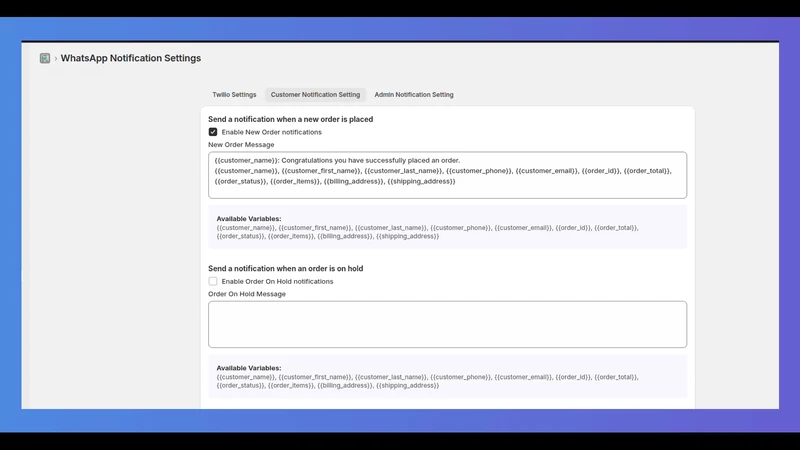
Task: Click the Available Variables heading under Order On Hold Message
Action: (x=249, y=368)
